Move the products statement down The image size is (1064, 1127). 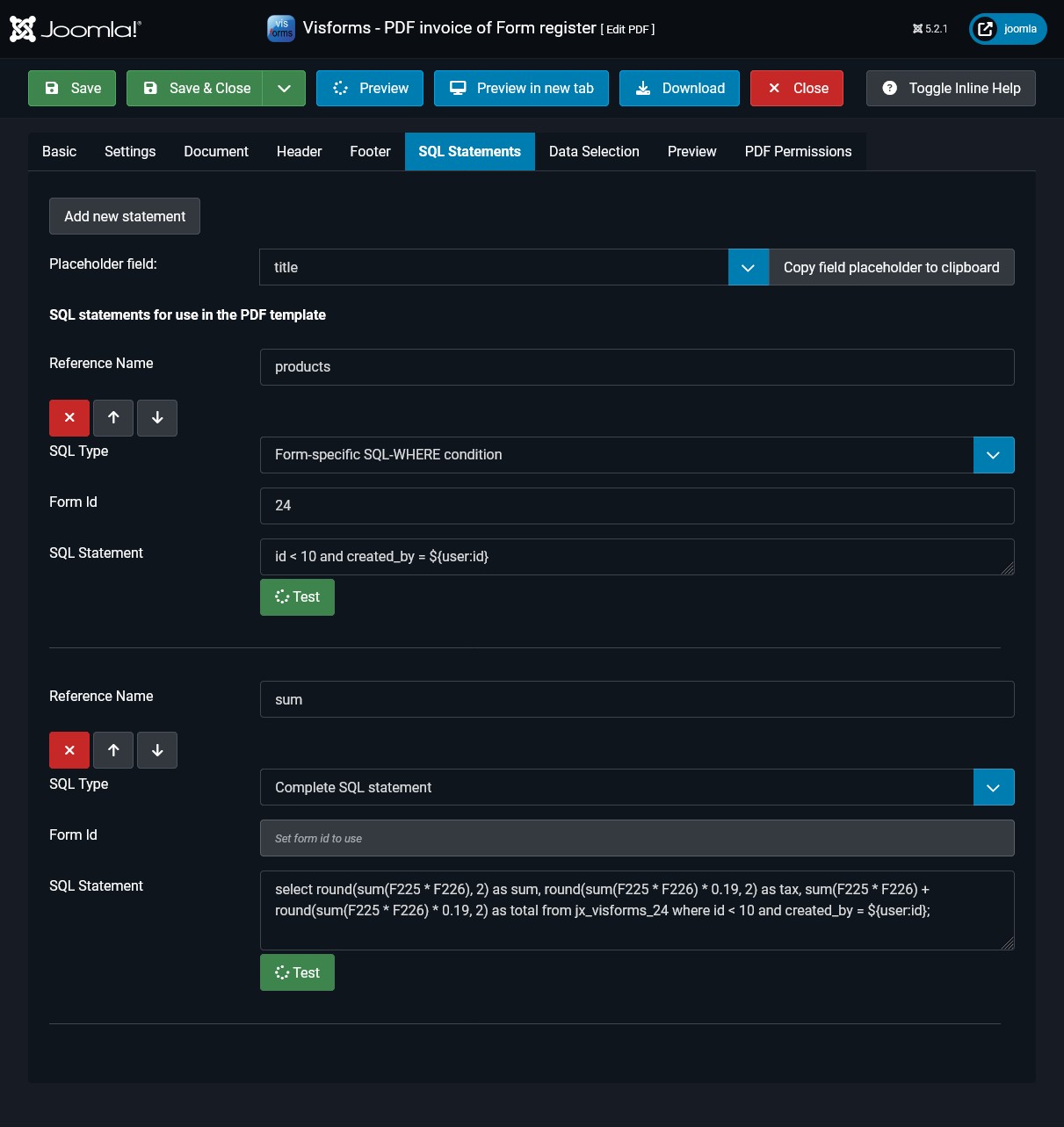[157, 418]
